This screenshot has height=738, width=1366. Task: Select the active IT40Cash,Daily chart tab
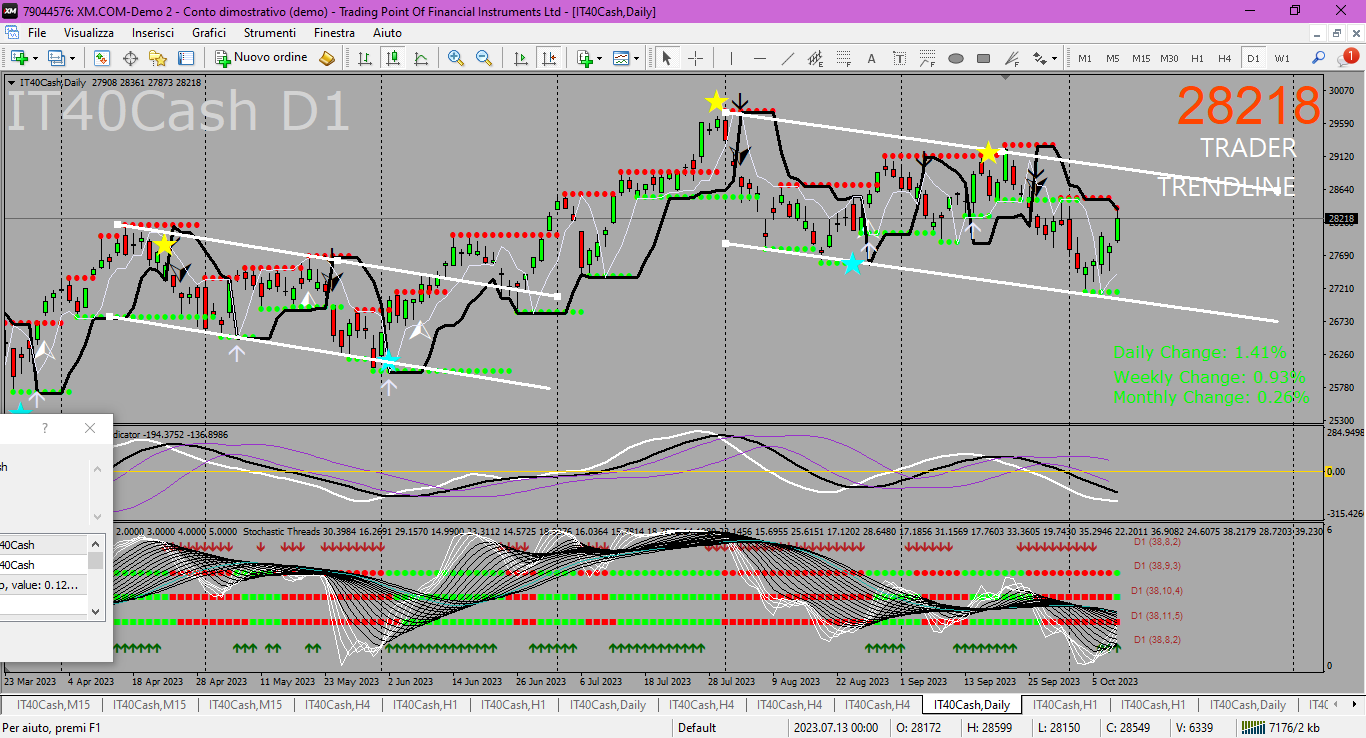972,705
